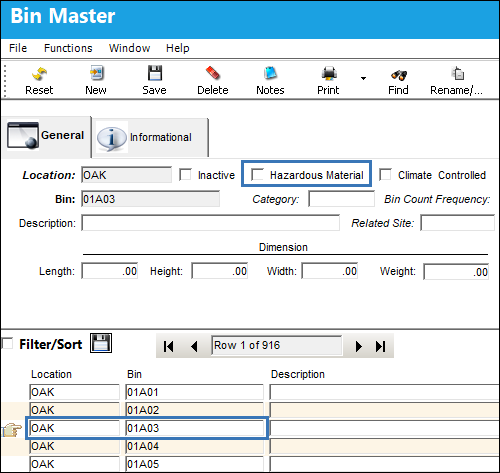Click the Row 1 of 916 field
500x473 pixels.
tap(277, 345)
